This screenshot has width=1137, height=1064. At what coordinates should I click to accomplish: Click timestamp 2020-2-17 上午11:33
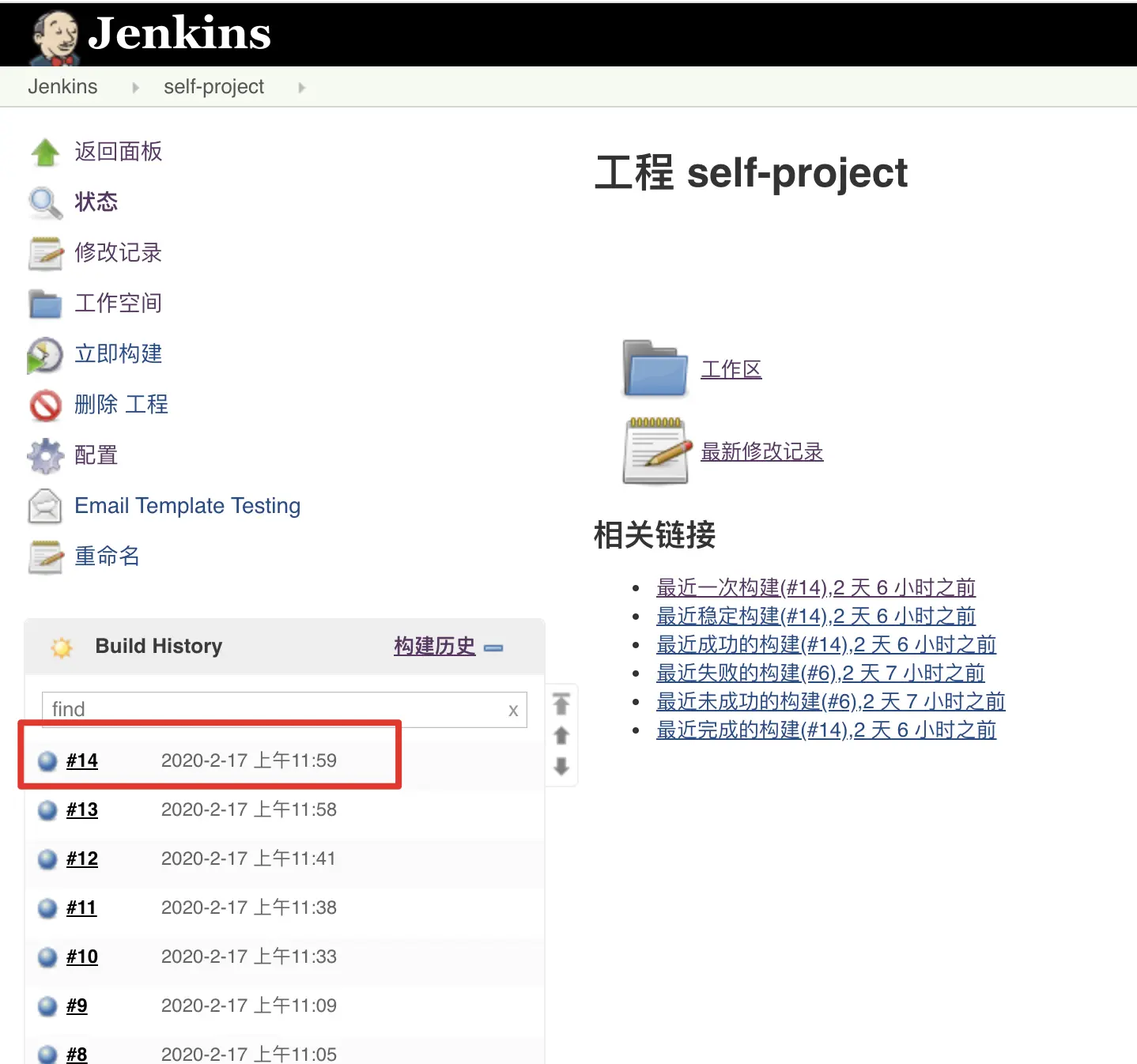(x=249, y=956)
